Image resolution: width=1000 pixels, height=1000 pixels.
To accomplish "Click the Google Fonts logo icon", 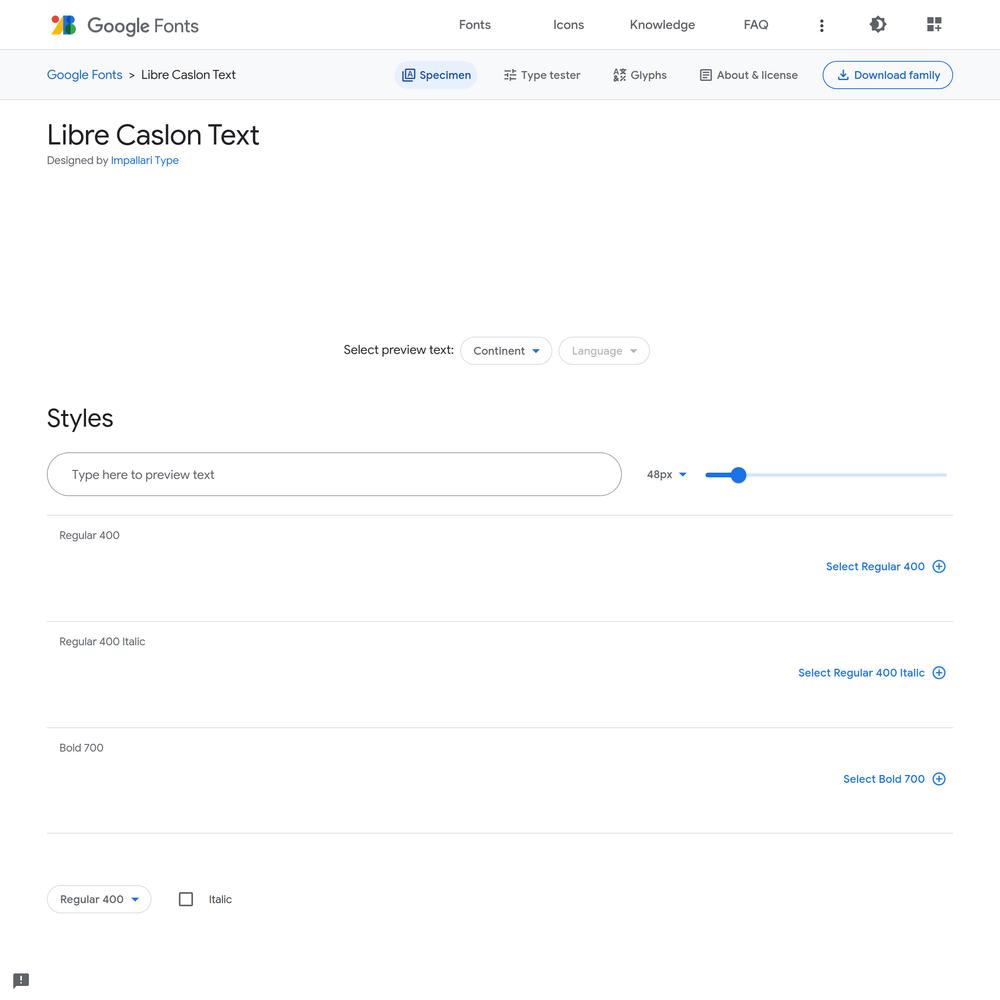I will click(64, 25).
